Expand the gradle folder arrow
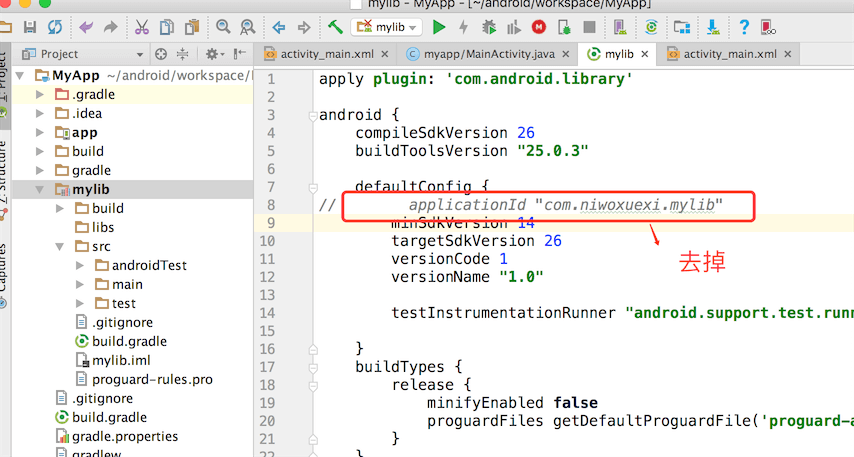The height and width of the screenshot is (457, 854). point(40,170)
